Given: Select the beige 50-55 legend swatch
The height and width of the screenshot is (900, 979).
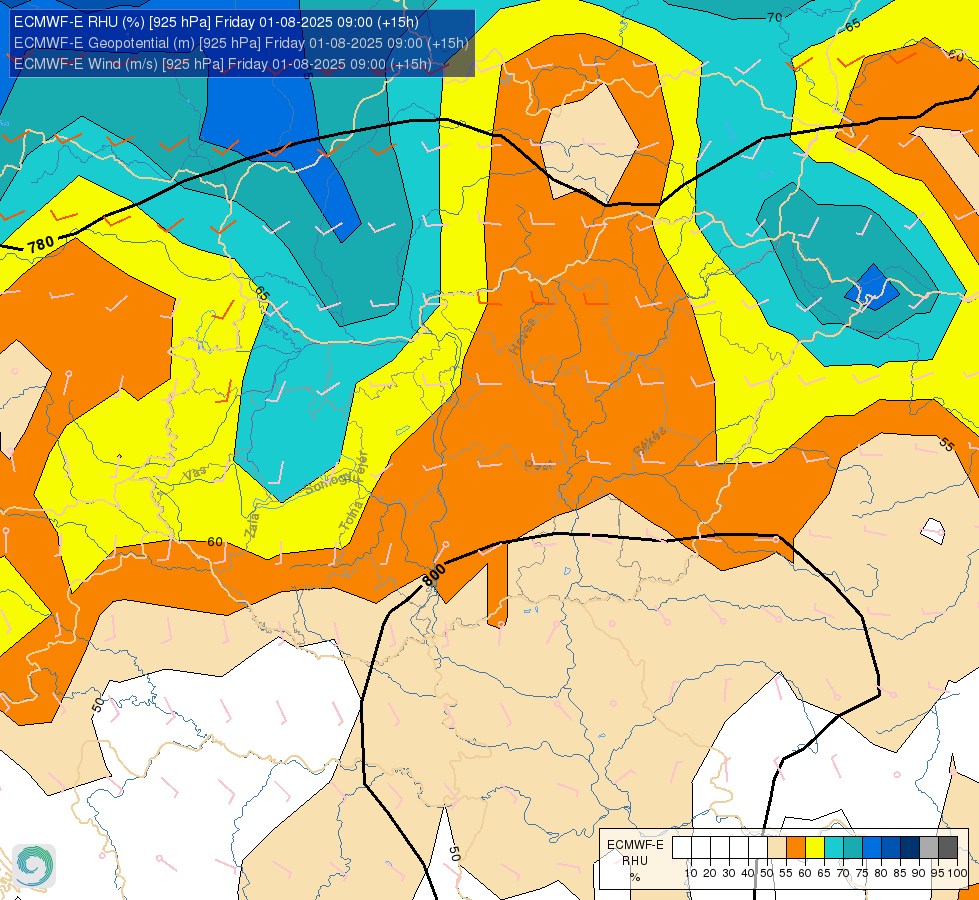Looking at the screenshot, I should tap(777, 848).
